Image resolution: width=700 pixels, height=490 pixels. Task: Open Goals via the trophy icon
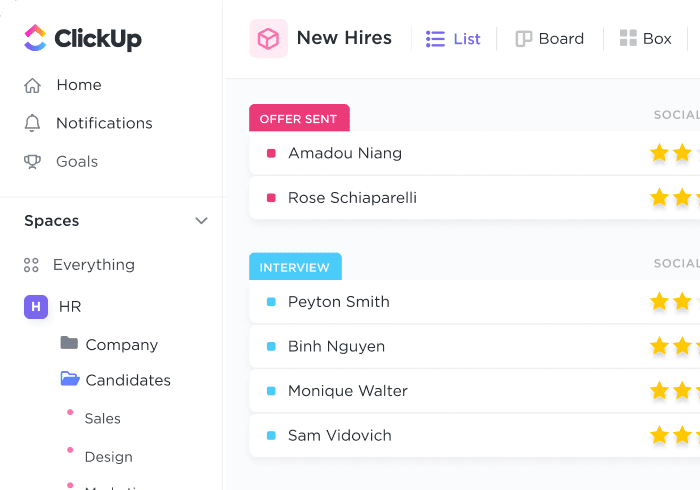(32, 162)
